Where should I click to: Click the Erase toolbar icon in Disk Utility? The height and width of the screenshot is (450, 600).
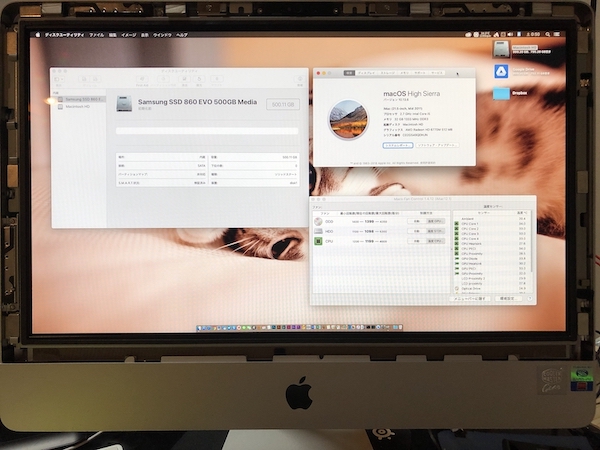(184, 80)
